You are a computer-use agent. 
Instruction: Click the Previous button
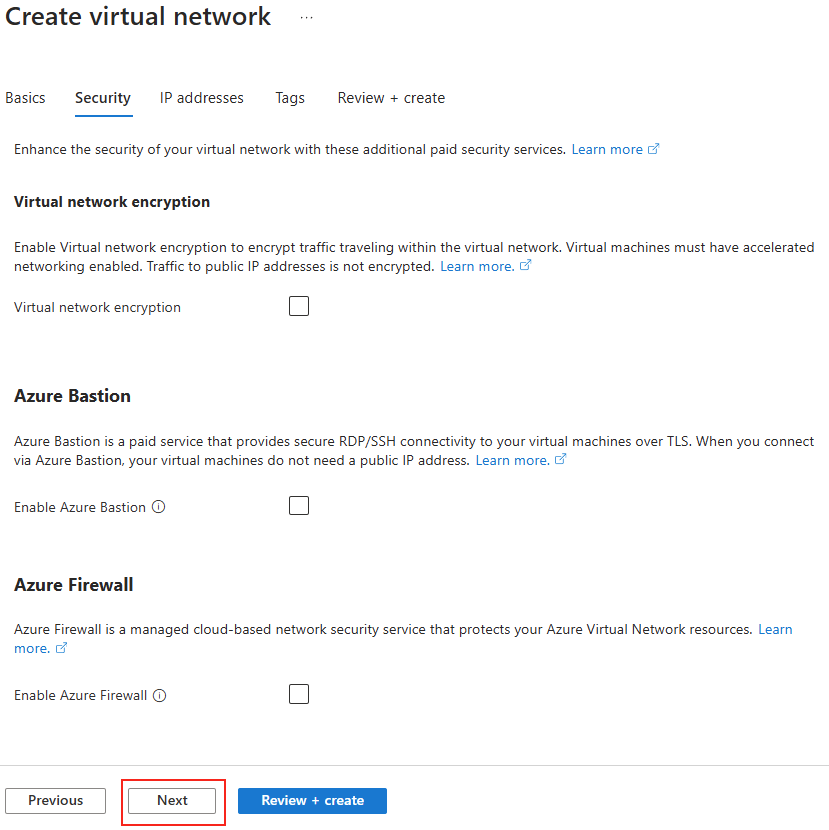pyautogui.click(x=56, y=801)
